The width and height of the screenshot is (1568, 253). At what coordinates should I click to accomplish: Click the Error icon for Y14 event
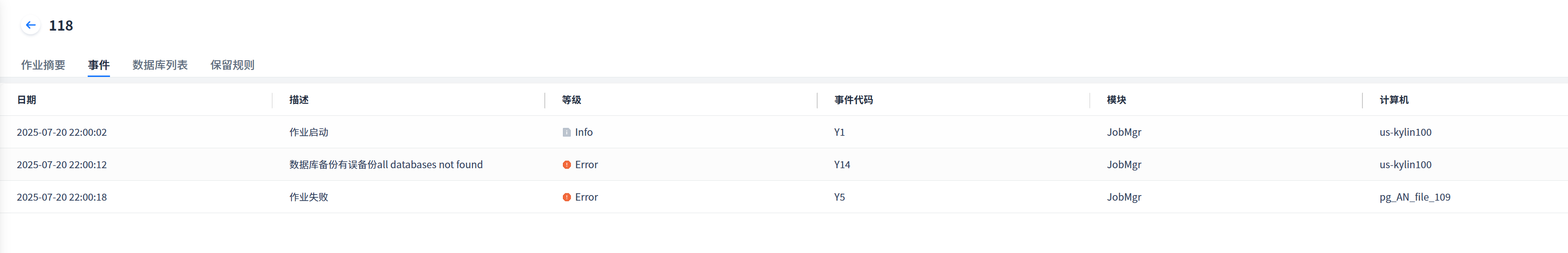pos(567,165)
